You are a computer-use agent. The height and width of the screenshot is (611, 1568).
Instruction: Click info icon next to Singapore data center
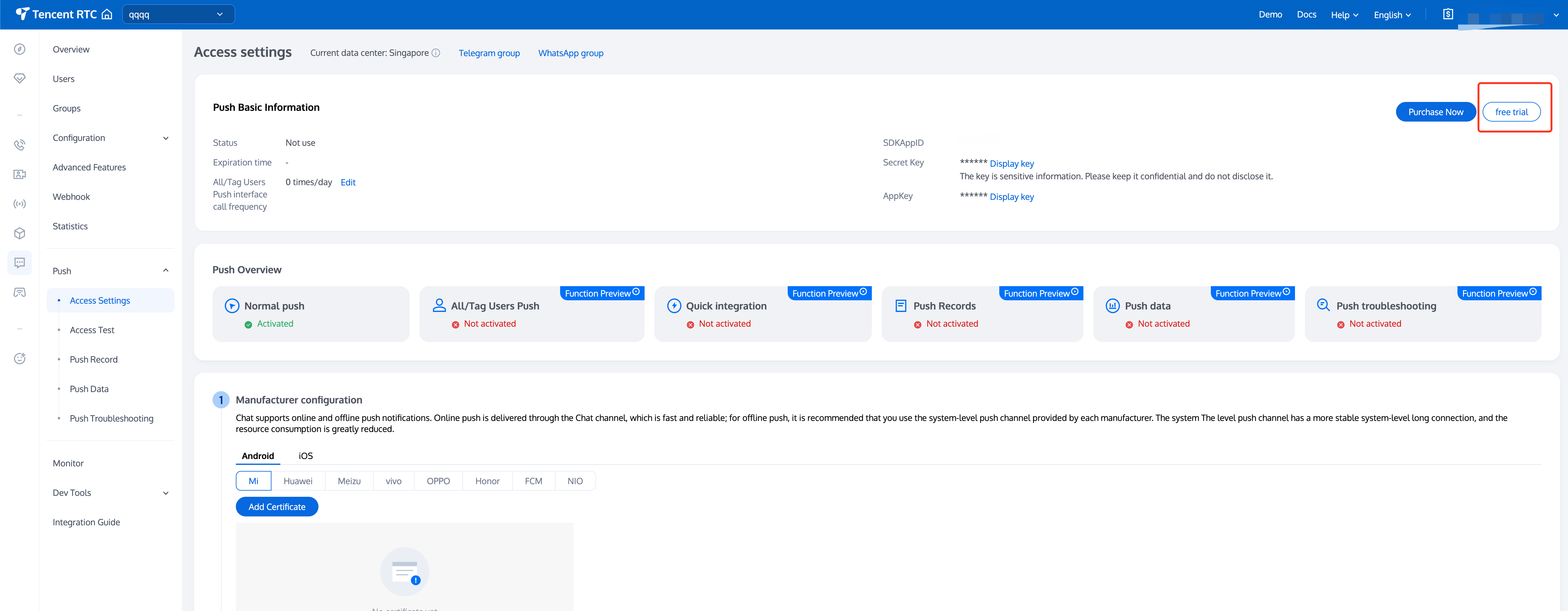tap(436, 53)
